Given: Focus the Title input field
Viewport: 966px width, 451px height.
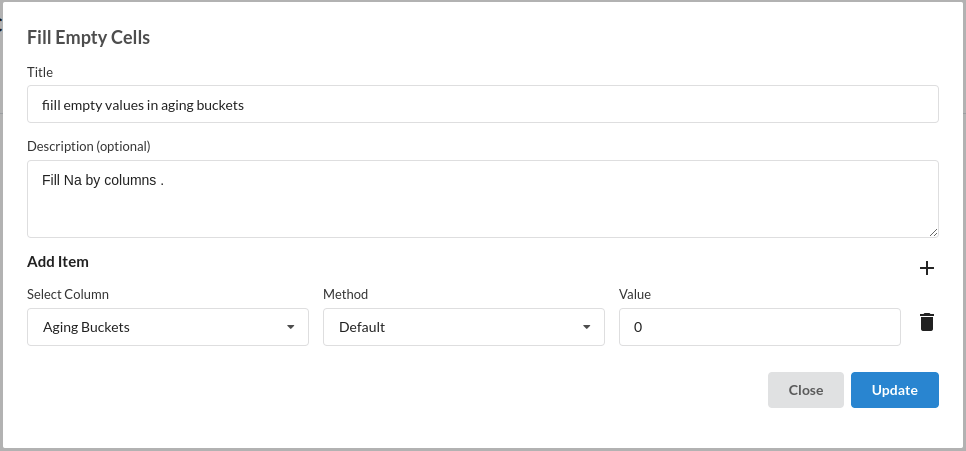Looking at the screenshot, I should click(483, 104).
